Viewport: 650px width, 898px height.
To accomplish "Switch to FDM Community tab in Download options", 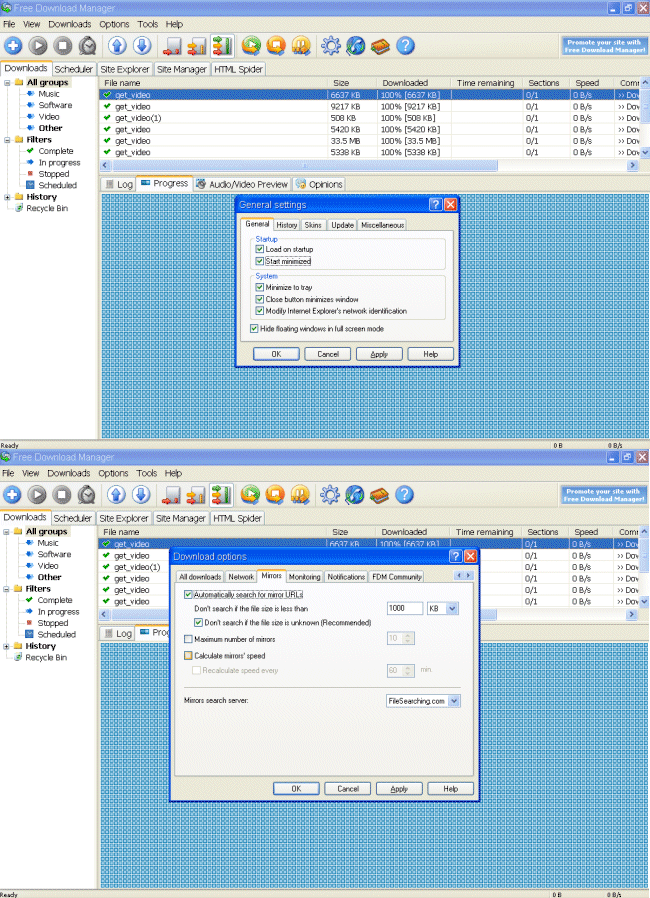I will pos(397,577).
